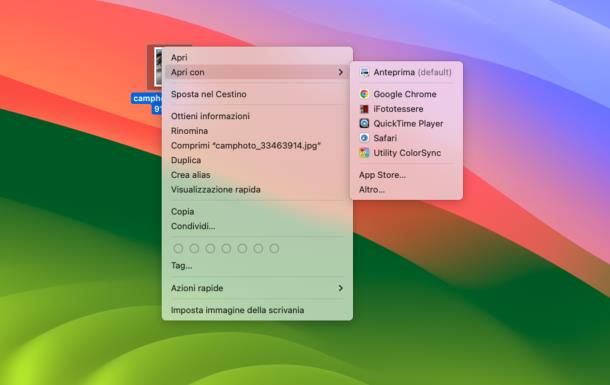The width and height of the screenshot is (610, 385).
Task: Select Comprimi "camphoto_33463914.jpg"
Action: 257,145
